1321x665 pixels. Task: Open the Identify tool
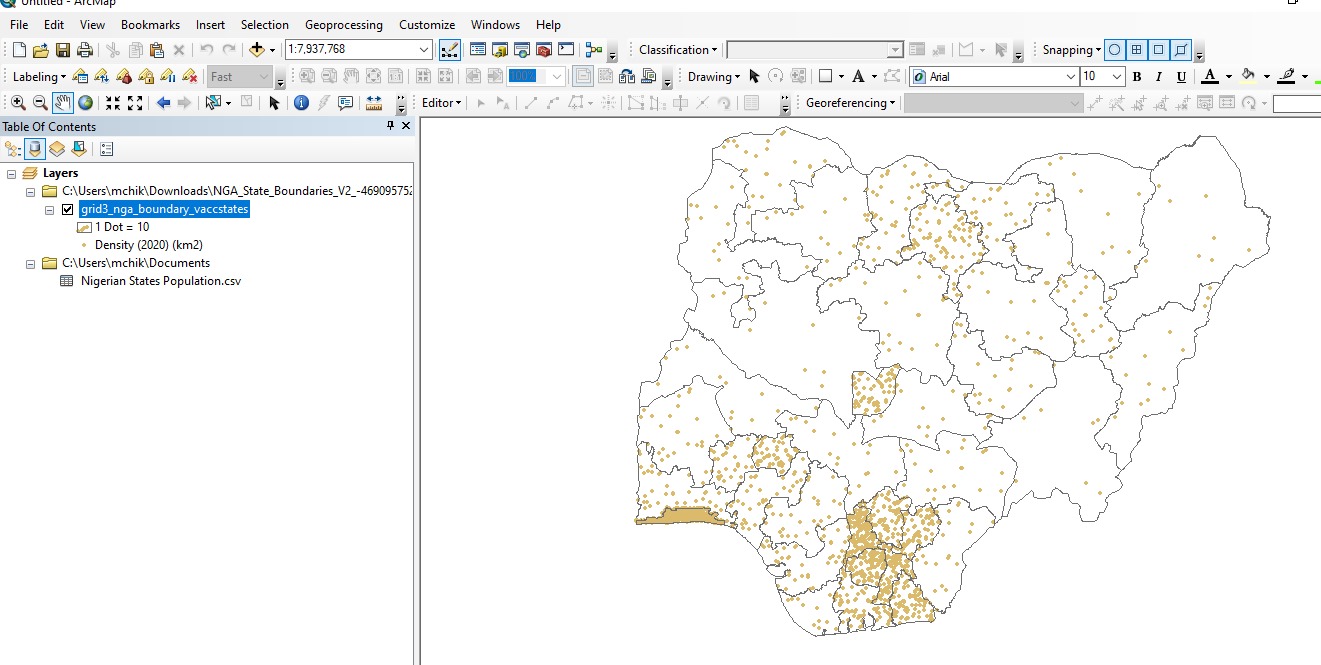[301, 102]
